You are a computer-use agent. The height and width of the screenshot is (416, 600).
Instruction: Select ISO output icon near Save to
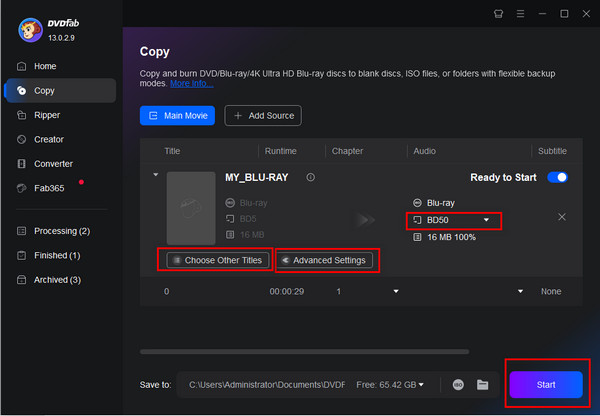click(x=458, y=384)
